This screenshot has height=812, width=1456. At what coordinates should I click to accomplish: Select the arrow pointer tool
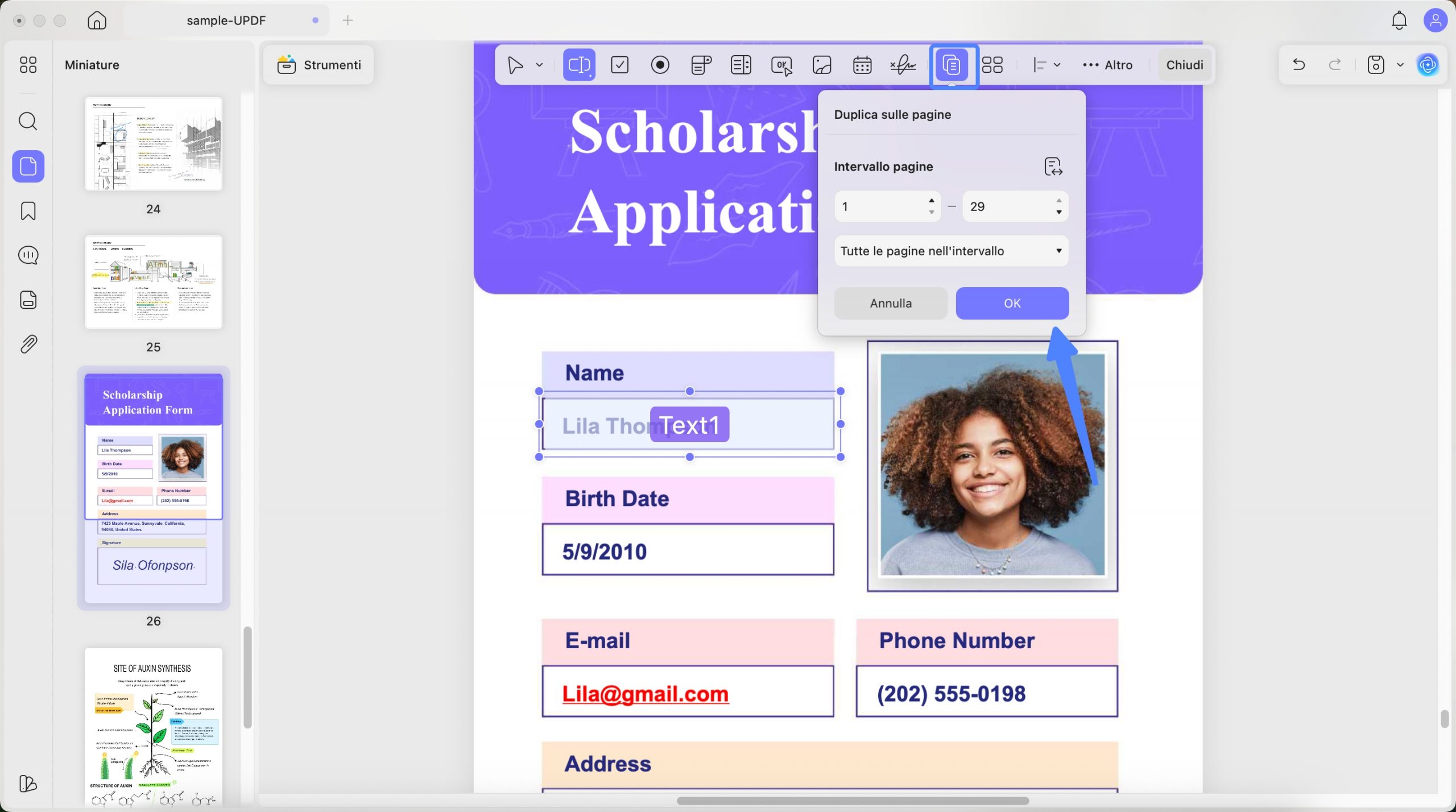point(515,65)
